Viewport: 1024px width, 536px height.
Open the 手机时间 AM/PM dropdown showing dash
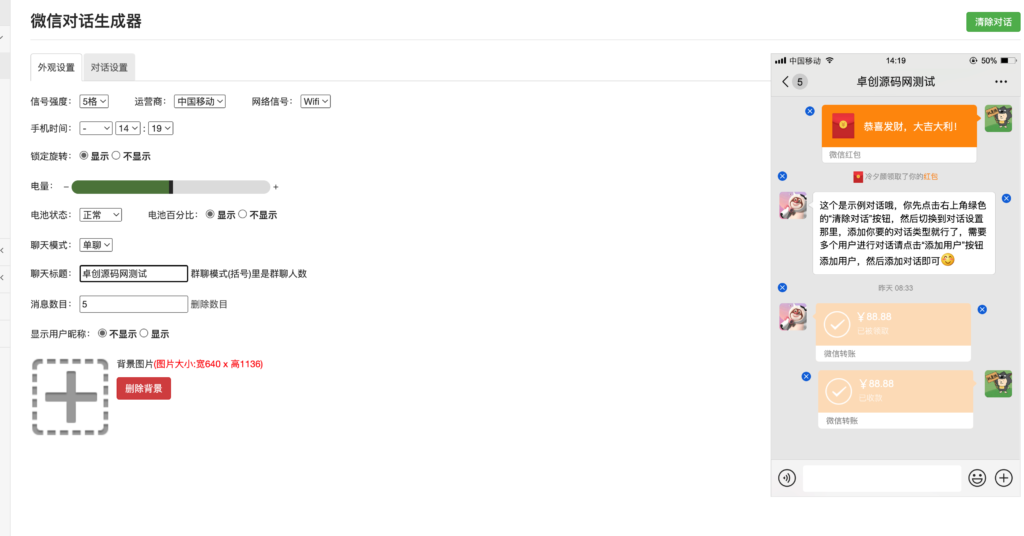95,129
